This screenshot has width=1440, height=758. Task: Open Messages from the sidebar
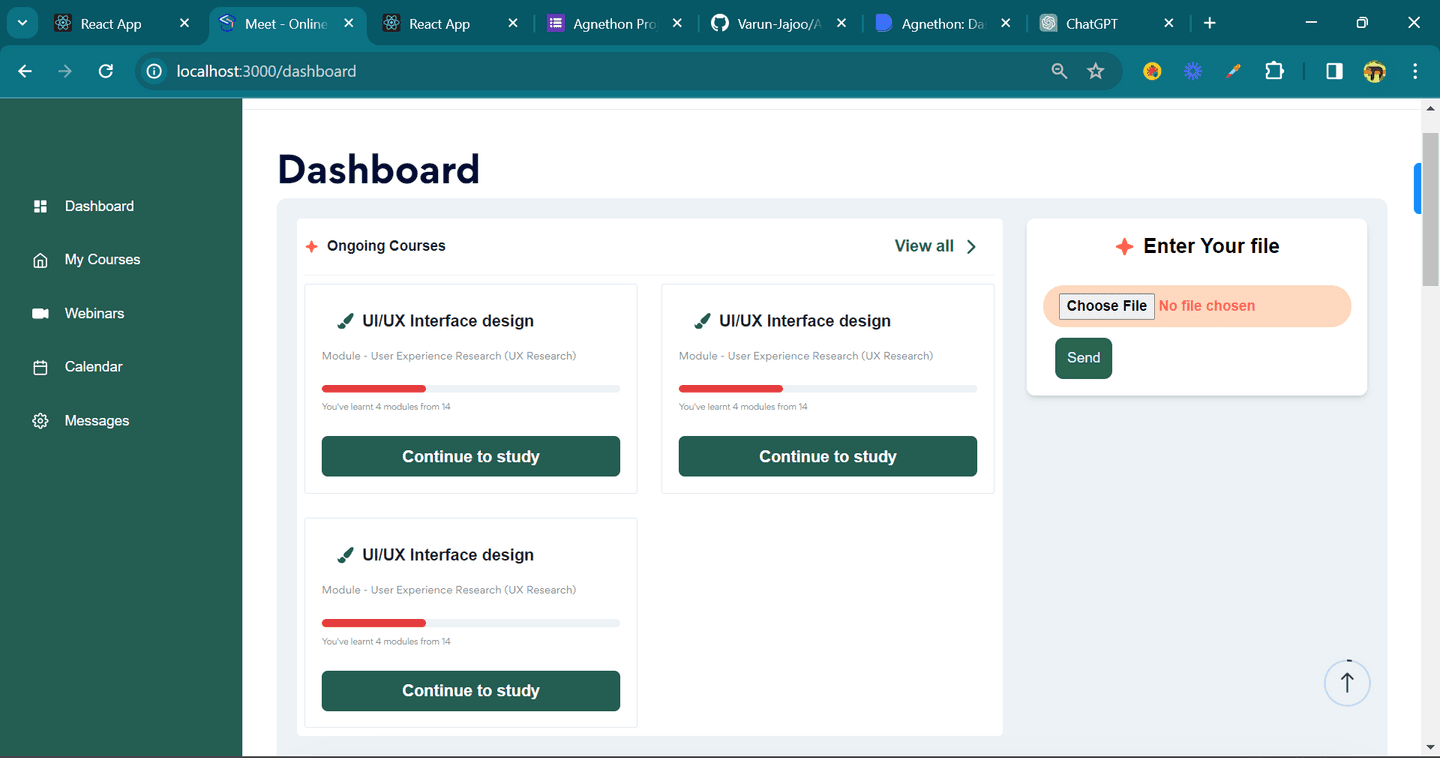pyautogui.click(x=96, y=421)
